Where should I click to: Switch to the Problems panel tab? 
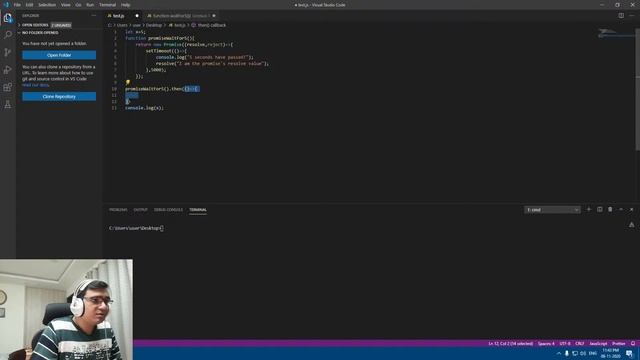(x=118, y=210)
